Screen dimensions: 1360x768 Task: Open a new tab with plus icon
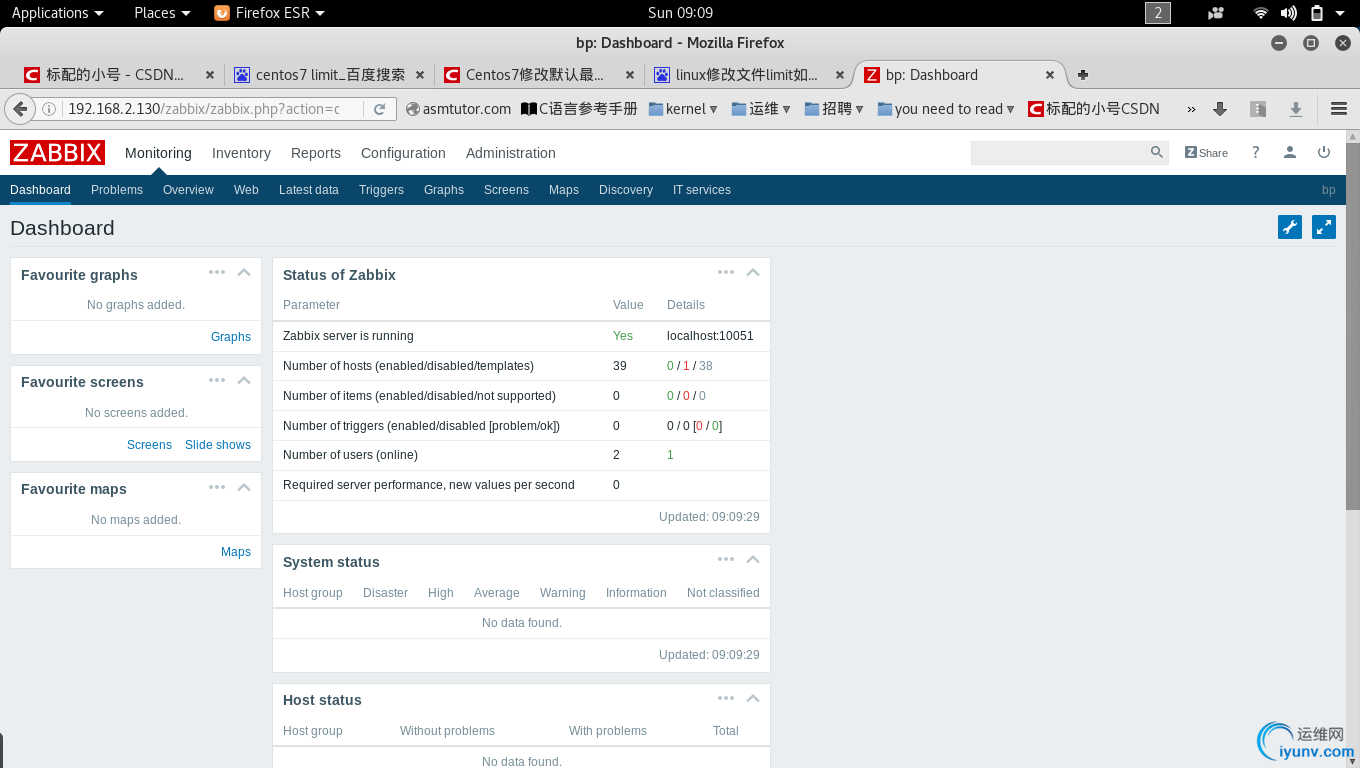pos(1083,75)
